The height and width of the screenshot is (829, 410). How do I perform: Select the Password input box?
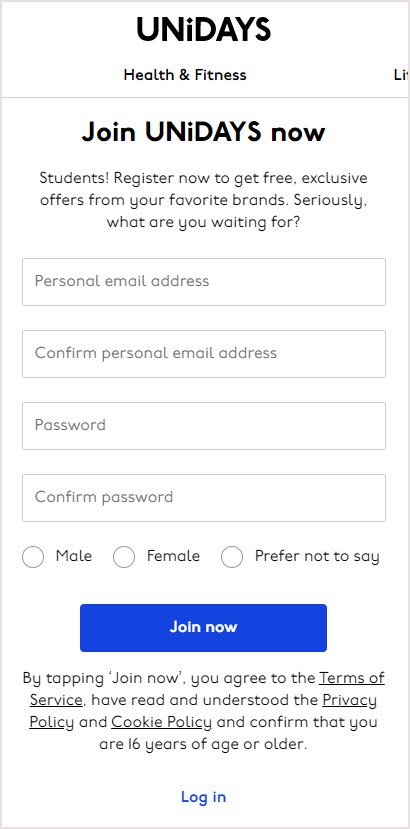[x=204, y=426]
